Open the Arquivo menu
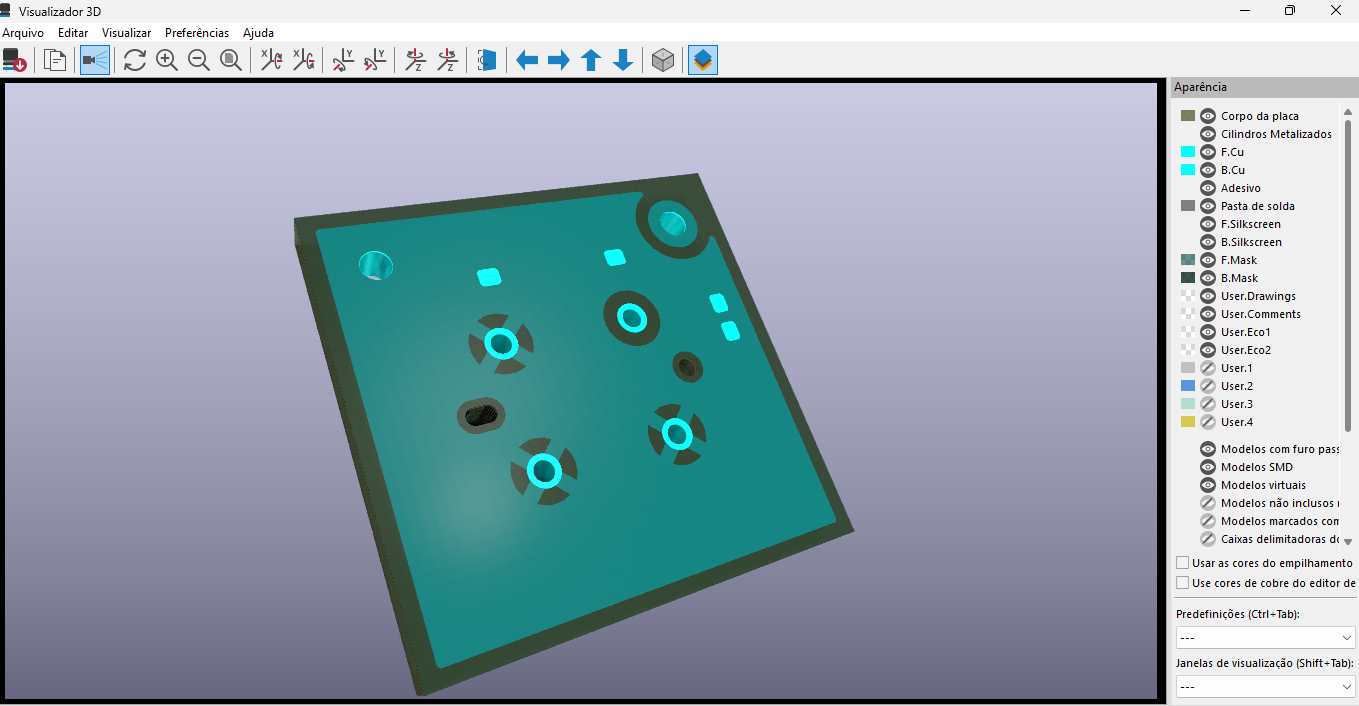 [x=23, y=33]
